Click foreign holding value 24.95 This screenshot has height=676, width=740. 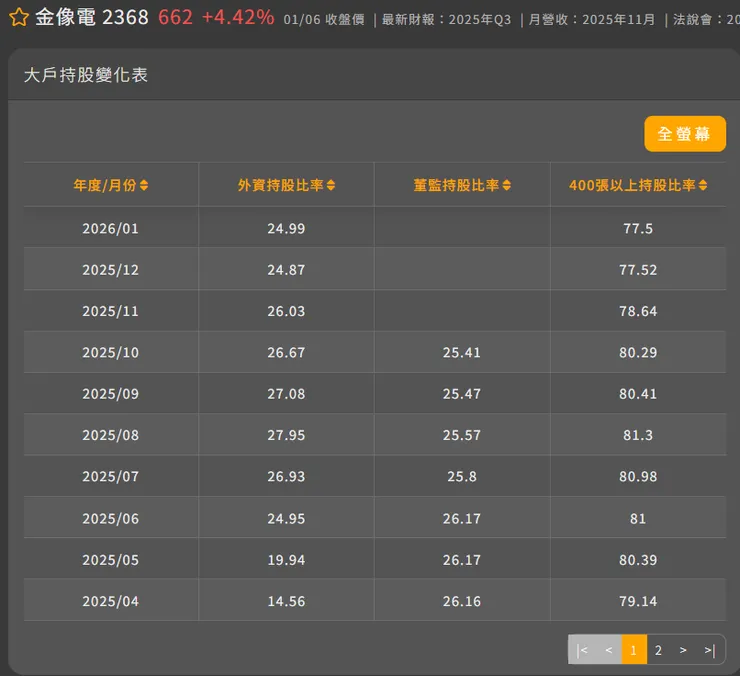(286, 519)
